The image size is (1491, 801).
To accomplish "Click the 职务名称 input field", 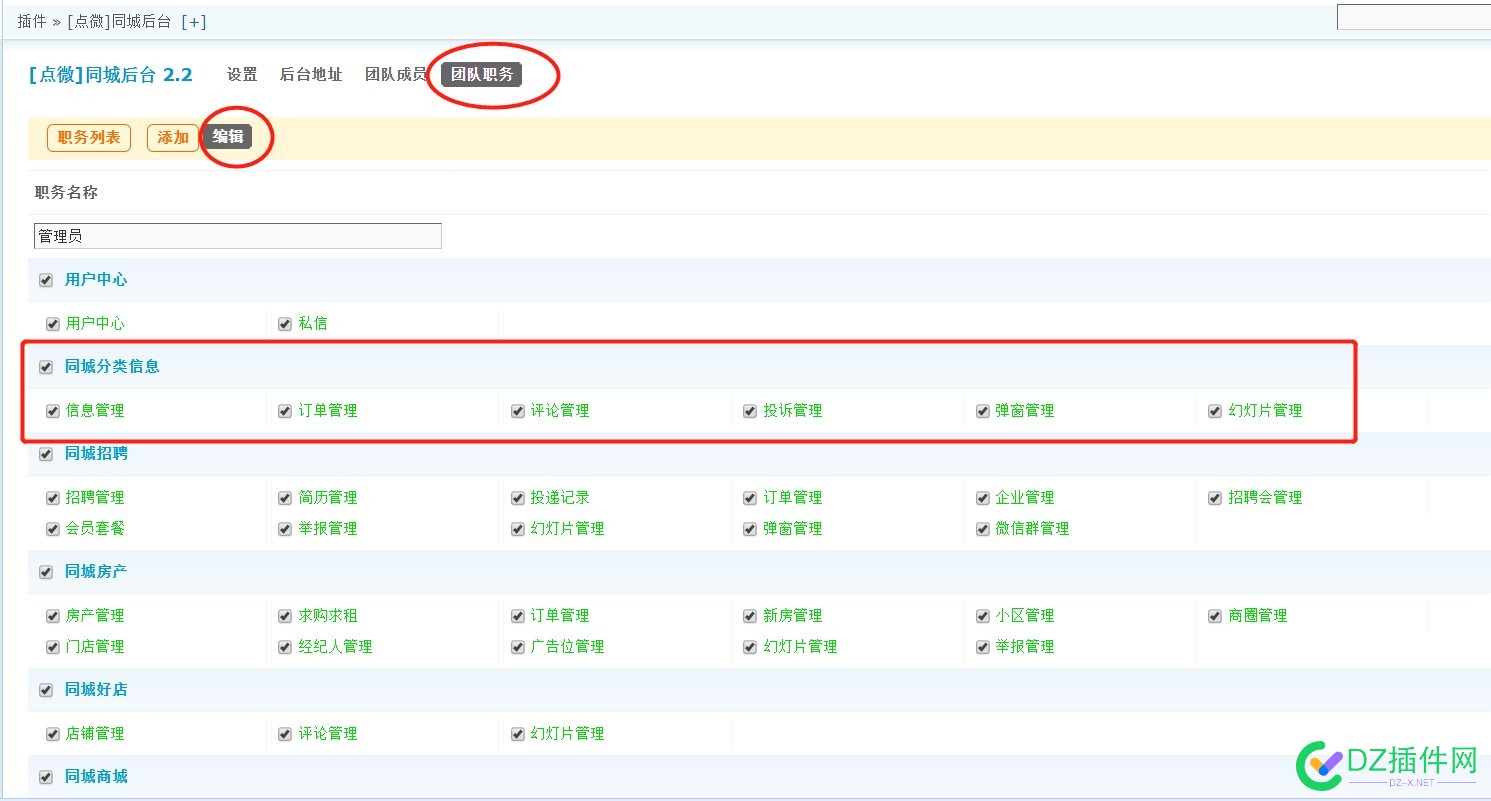I will (x=238, y=236).
